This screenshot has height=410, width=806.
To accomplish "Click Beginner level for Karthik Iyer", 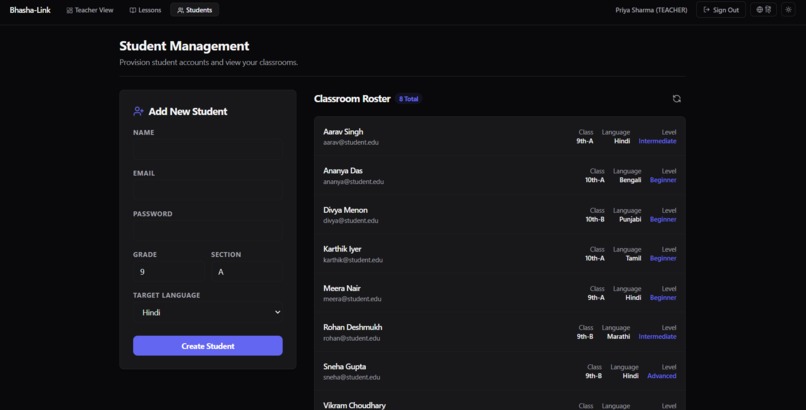I will 663,258.
